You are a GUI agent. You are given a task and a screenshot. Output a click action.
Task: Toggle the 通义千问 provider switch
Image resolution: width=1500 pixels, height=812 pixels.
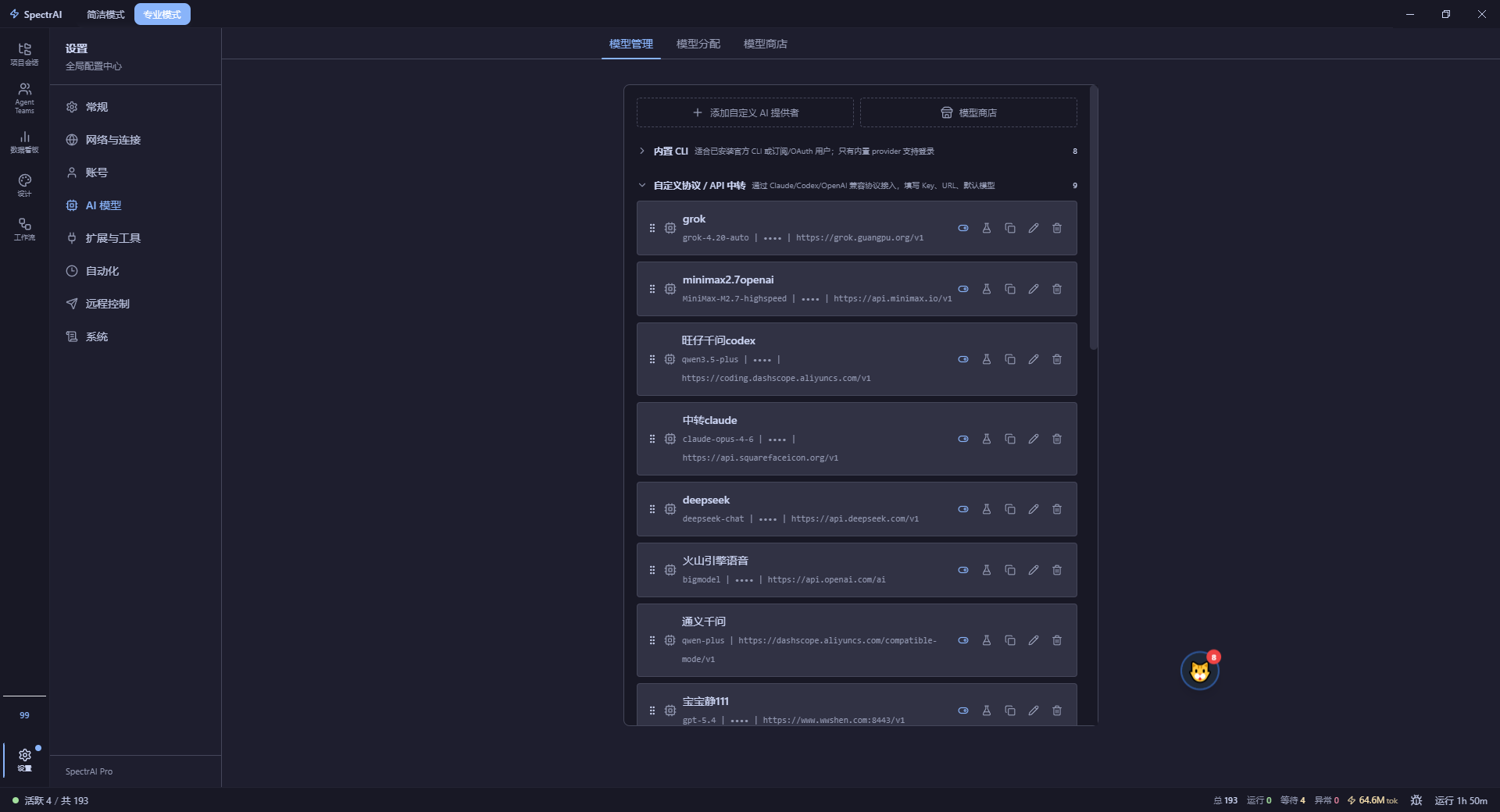click(x=963, y=640)
